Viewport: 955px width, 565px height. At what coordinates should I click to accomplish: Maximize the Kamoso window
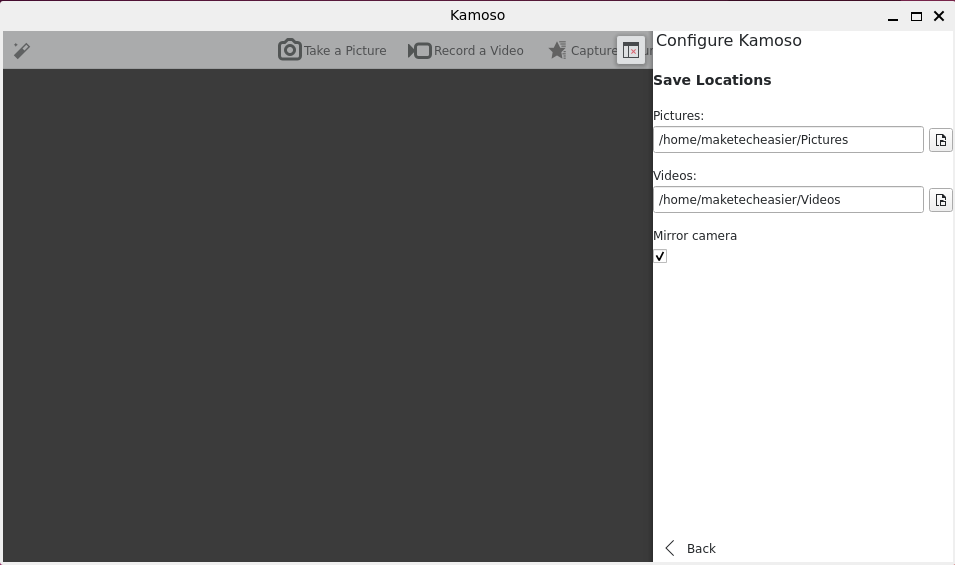[916, 16]
